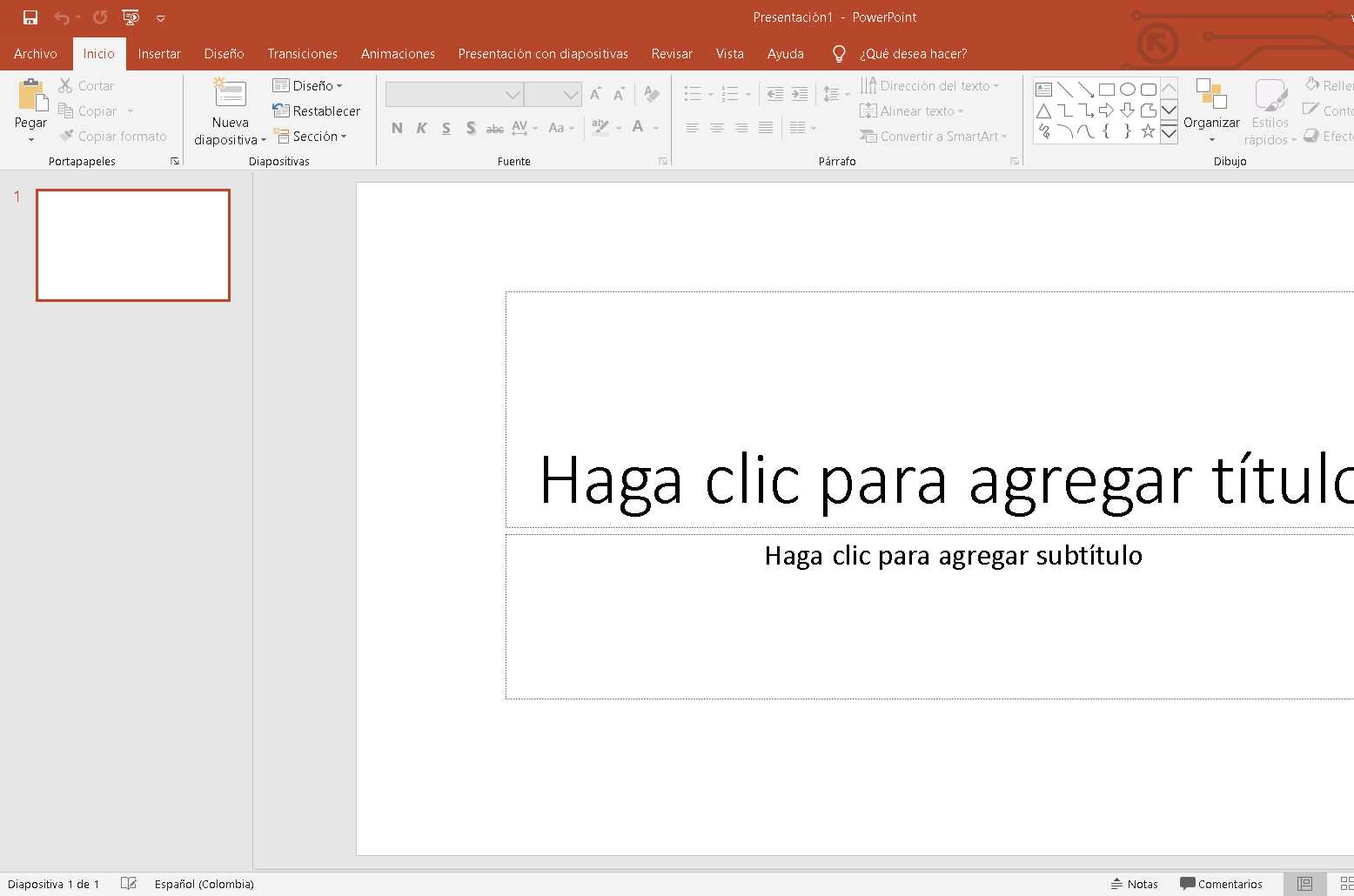Click the Organizar button
This screenshot has height=896, width=1354.
pos(1211,111)
